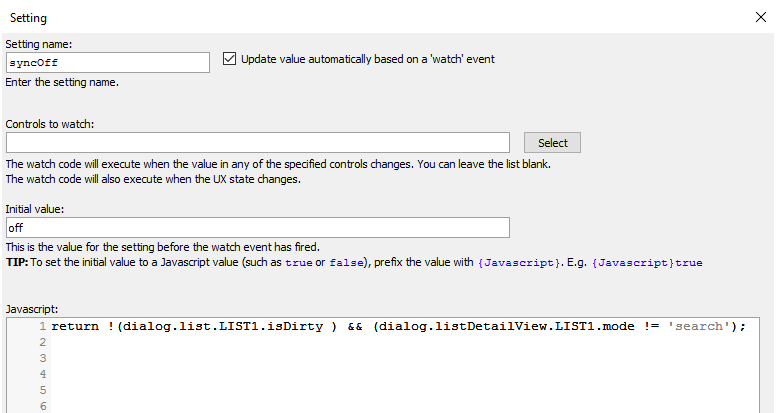Select line number 3 in editor gutter
The image size is (779, 413).
coord(43,358)
